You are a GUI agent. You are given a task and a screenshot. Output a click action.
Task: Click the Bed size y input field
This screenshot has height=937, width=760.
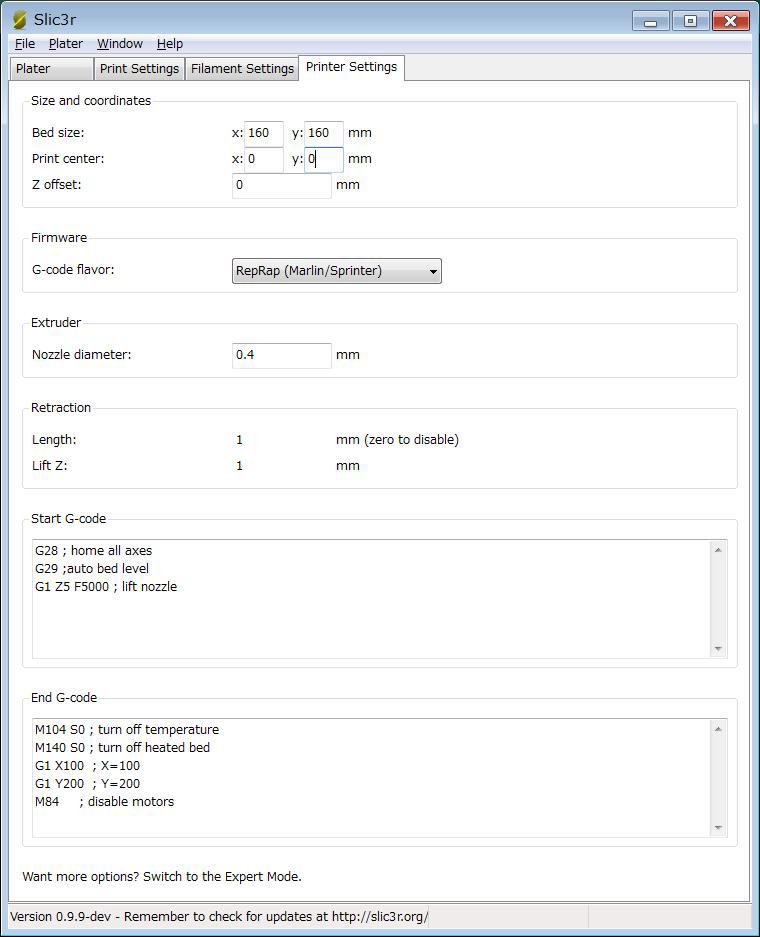click(x=323, y=133)
